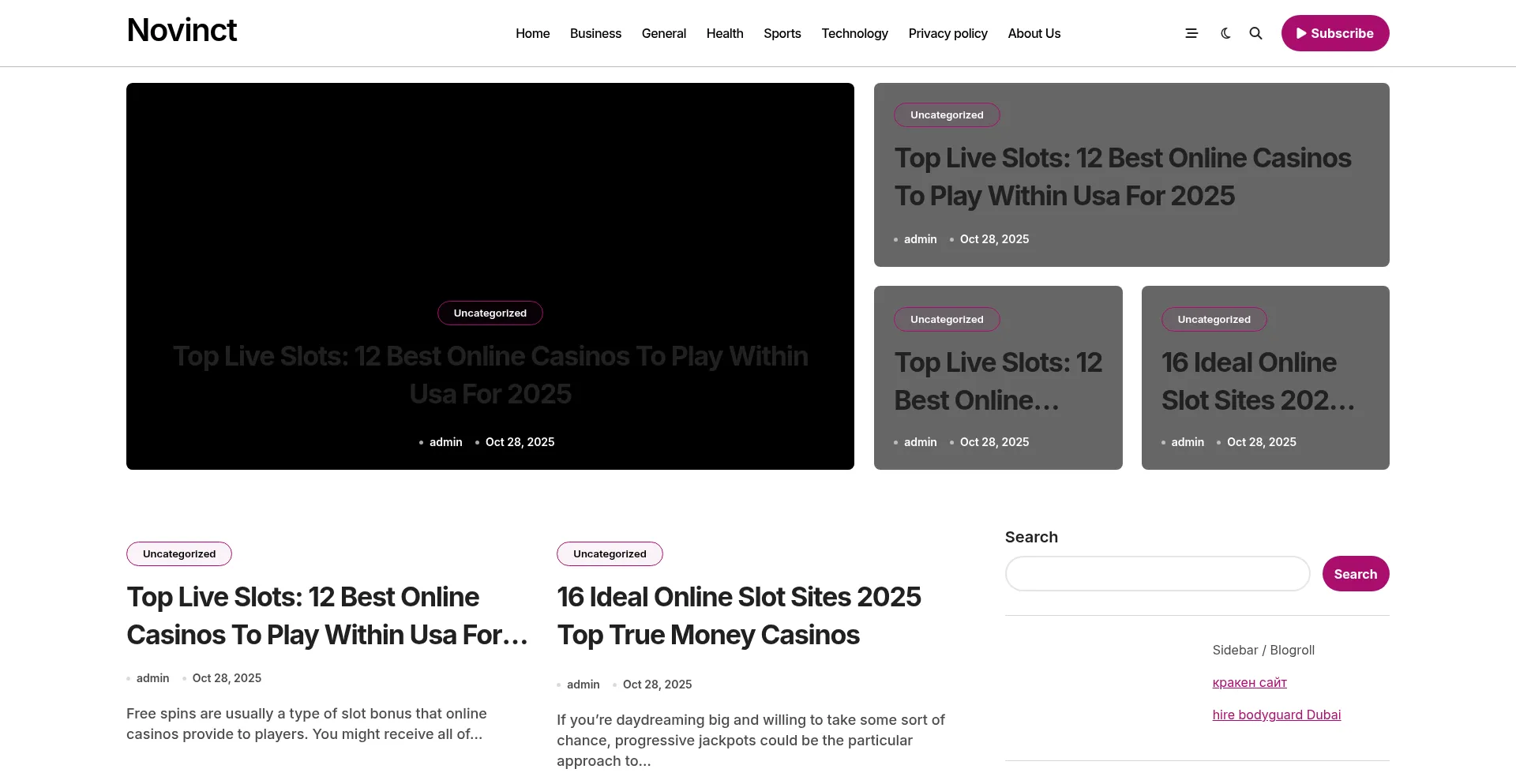Image resolution: width=1516 pixels, height=784 pixels.
Task: Click the Subscribe button
Action: coord(1334,33)
